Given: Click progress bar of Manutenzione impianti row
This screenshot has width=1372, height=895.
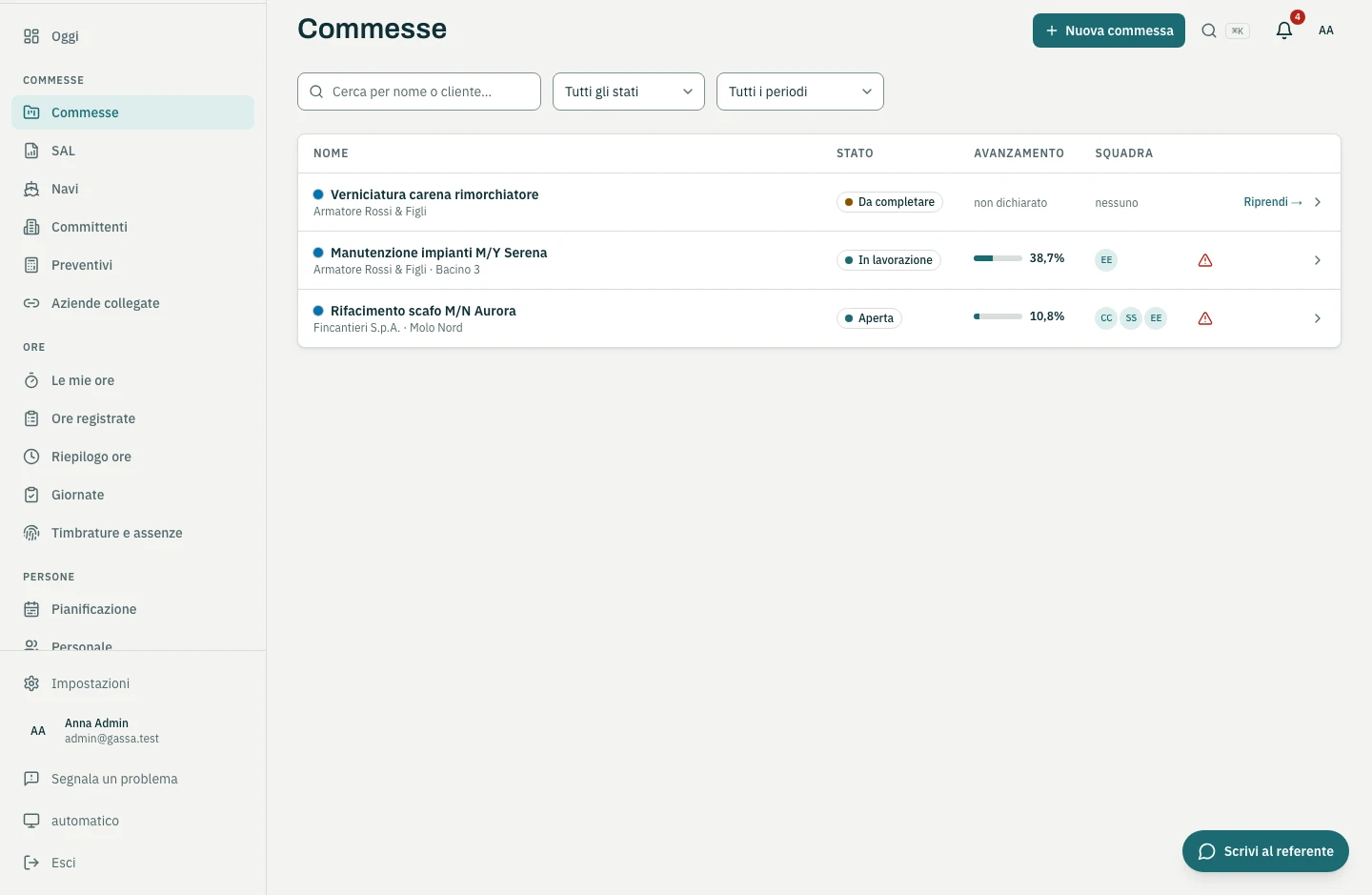Looking at the screenshot, I should pos(998,258).
